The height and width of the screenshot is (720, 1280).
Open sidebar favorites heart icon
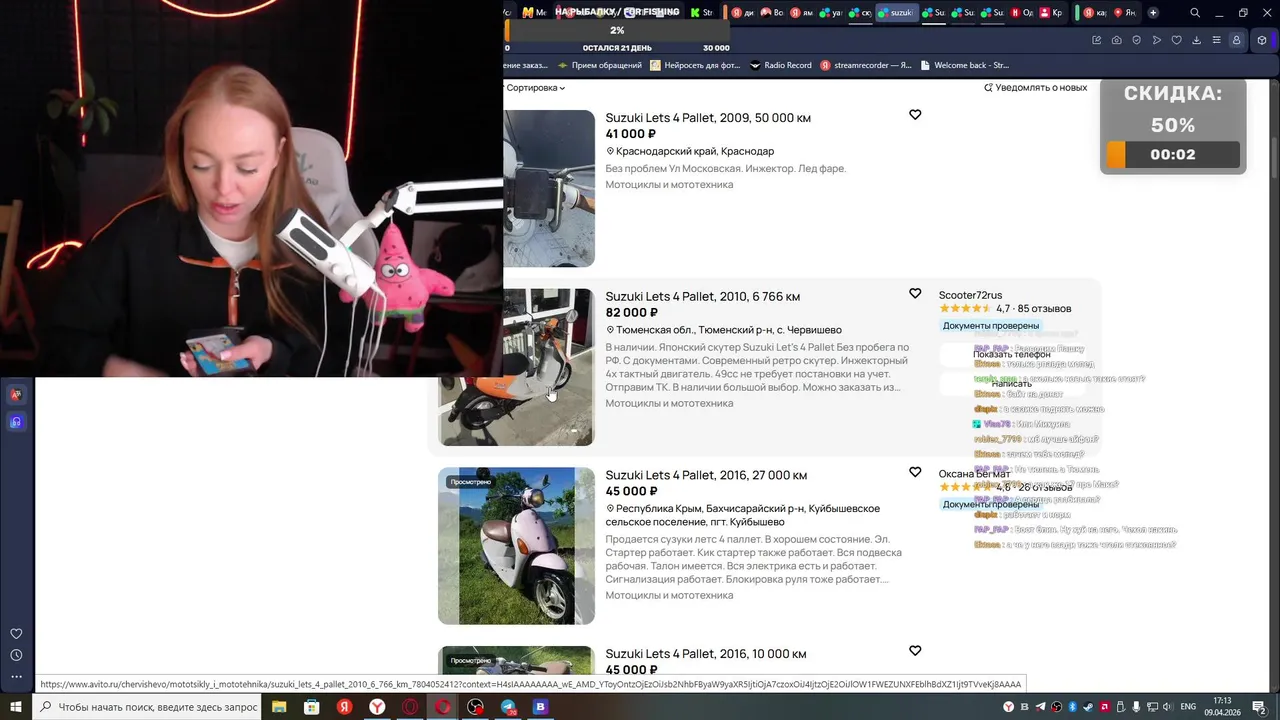pos(16,634)
